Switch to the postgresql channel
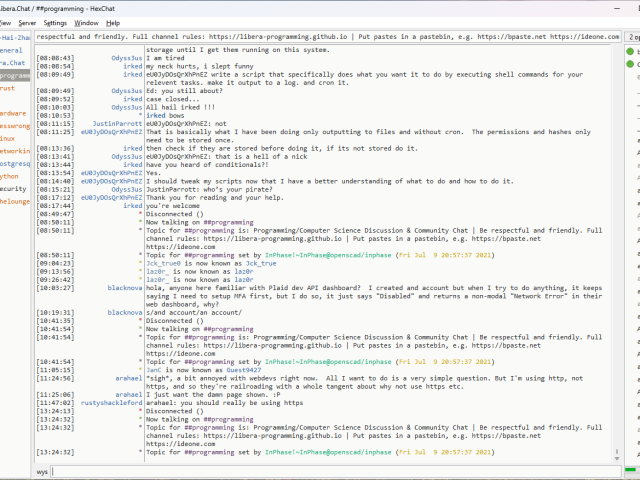 [14, 163]
